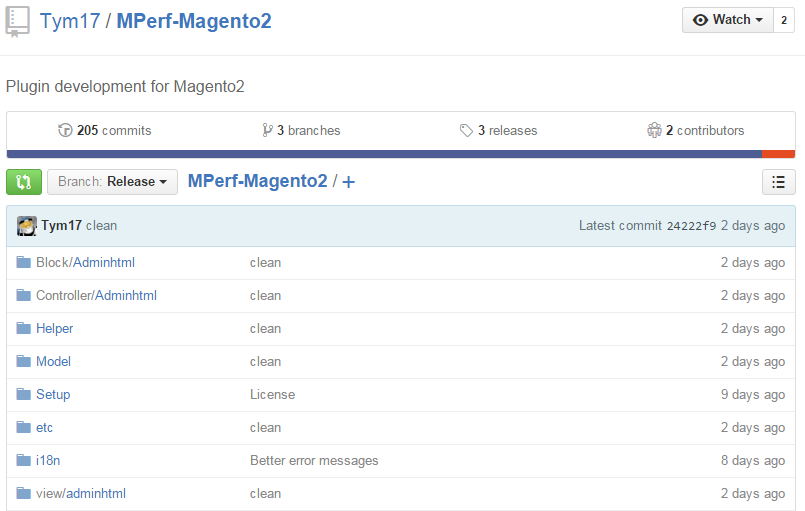This screenshot has width=805, height=511.
Task: Open the Watch dropdown button
Action: [727, 20]
